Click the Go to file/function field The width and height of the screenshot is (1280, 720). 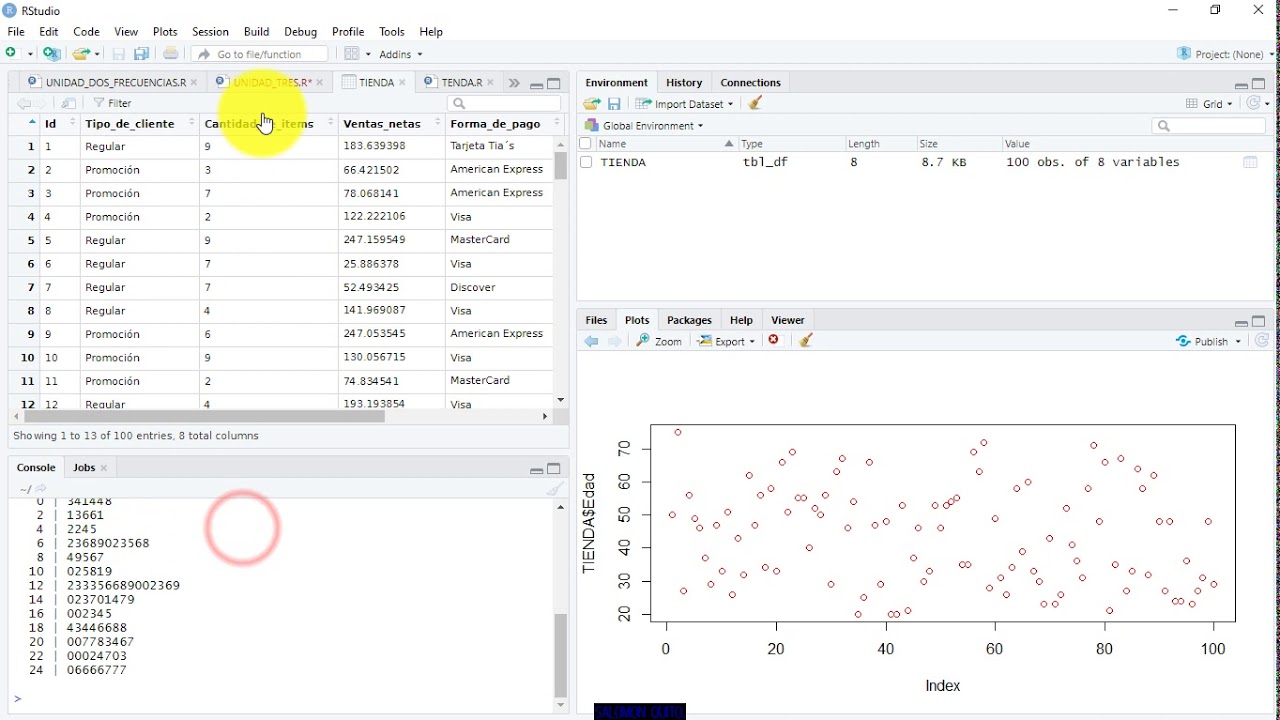[x=260, y=54]
